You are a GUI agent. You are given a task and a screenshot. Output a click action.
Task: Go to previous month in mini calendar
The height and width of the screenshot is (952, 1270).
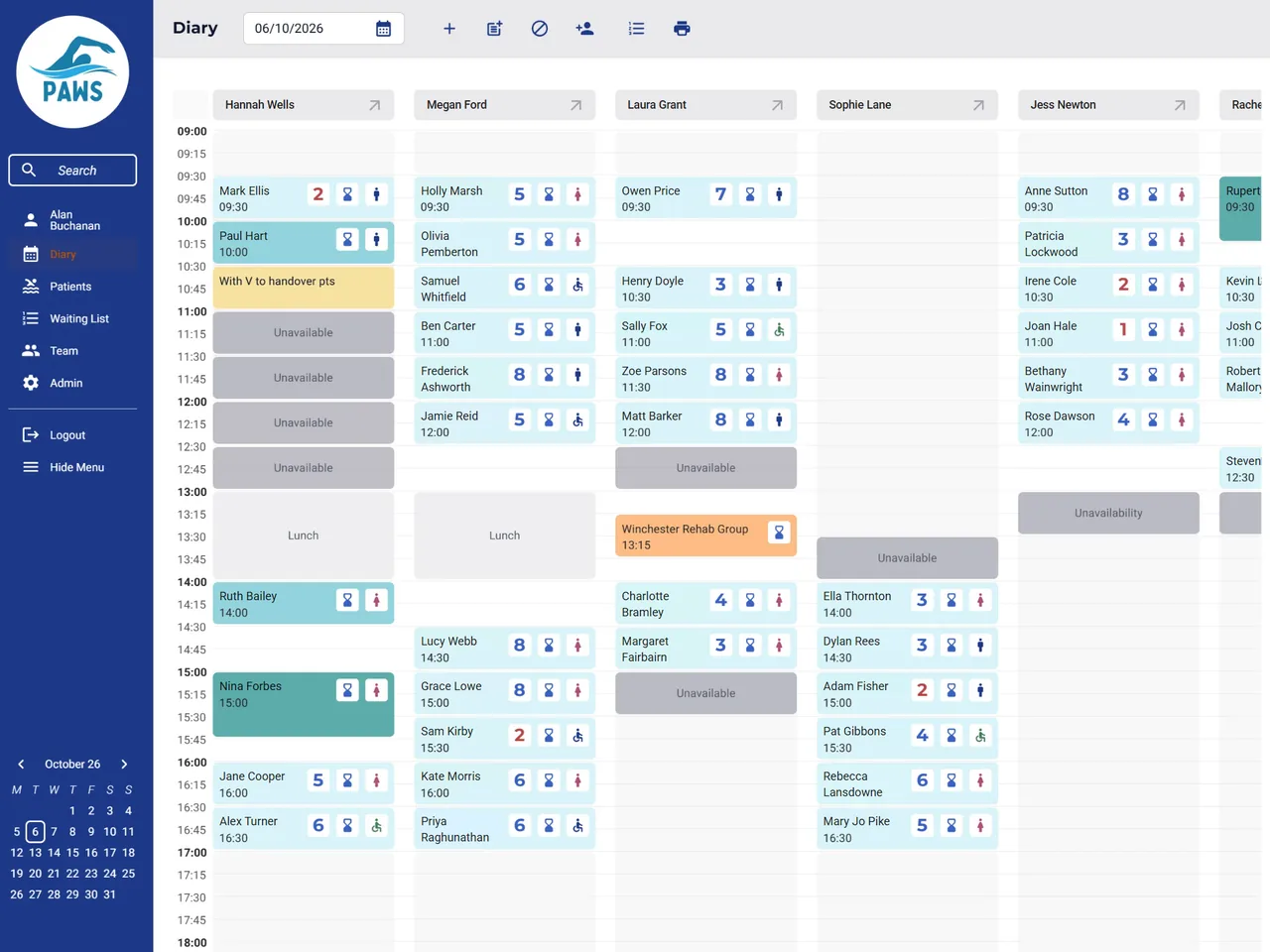(x=21, y=765)
